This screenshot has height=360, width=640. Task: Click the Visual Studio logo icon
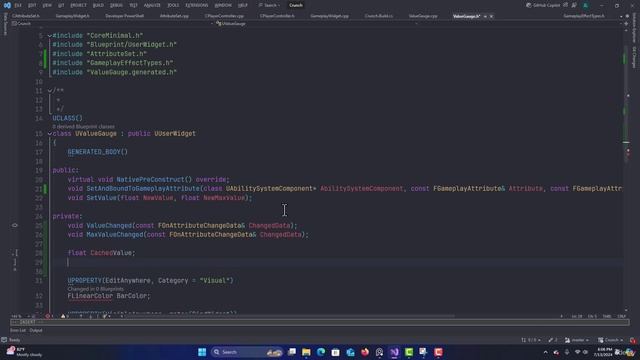[7, 5]
